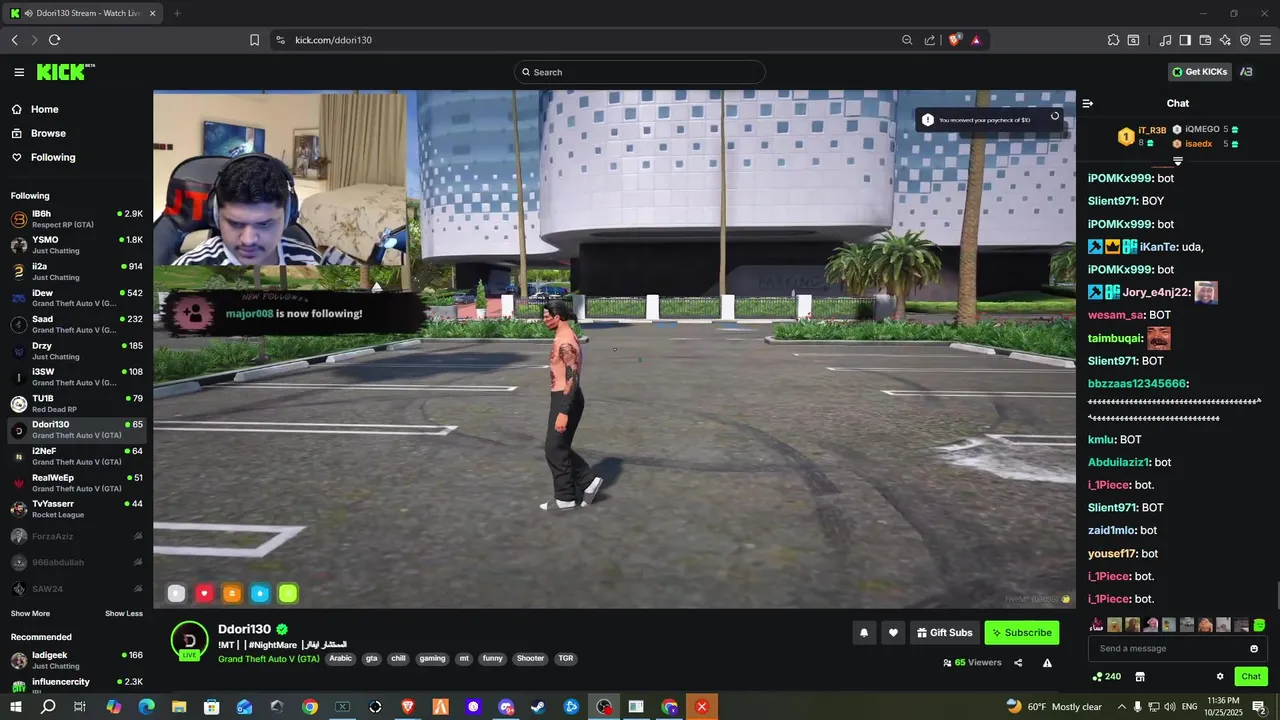Open the browser main menu

pyautogui.click(x=1266, y=40)
